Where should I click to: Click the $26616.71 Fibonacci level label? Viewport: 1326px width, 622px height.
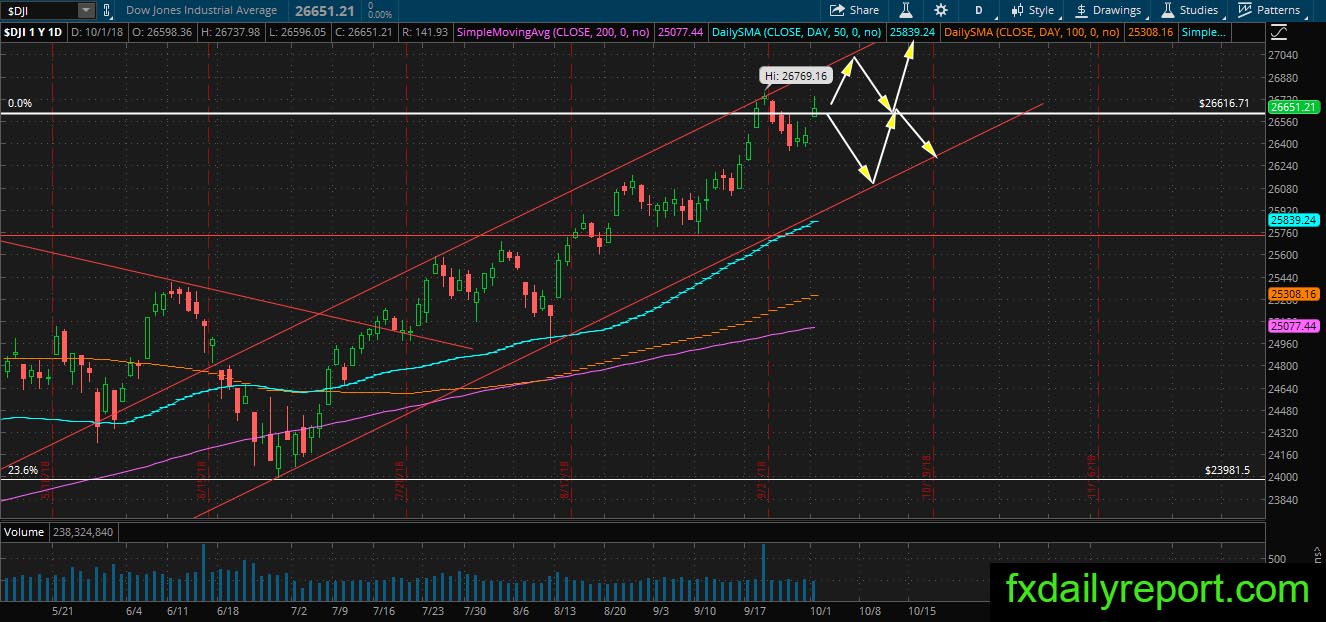(1224, 103)
